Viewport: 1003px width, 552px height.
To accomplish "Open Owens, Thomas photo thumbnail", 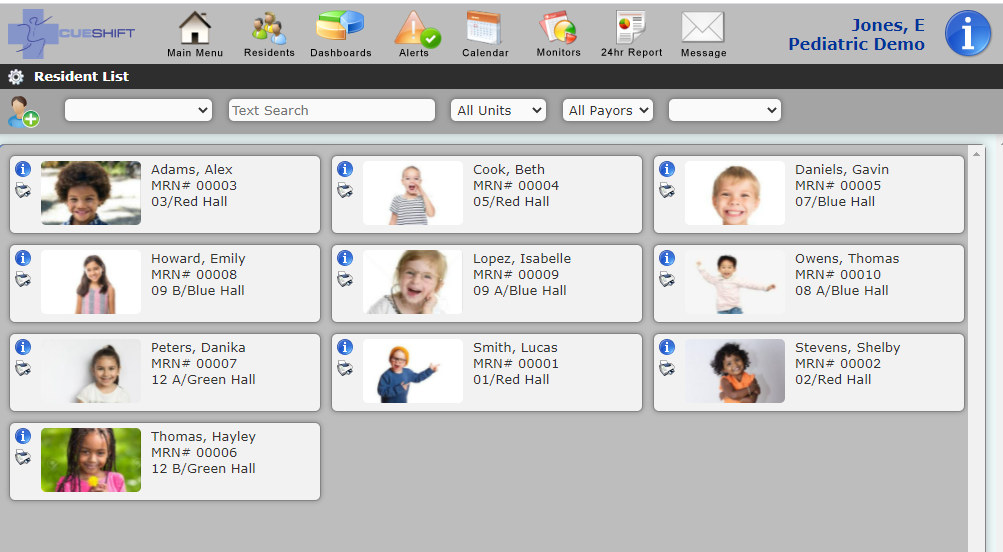I will pos(734,281).
